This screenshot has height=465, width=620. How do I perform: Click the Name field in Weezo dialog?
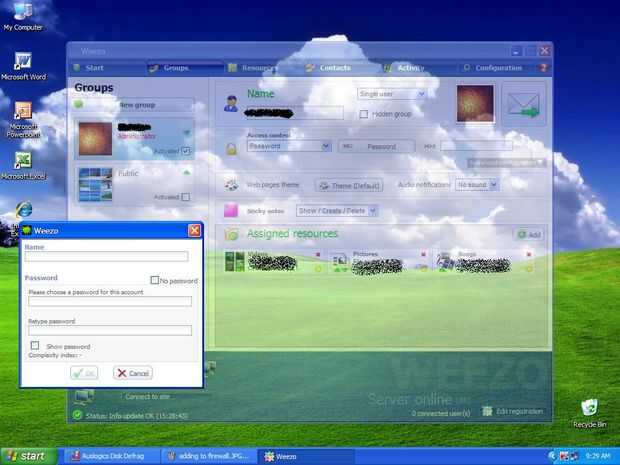[x=106, y=256]
